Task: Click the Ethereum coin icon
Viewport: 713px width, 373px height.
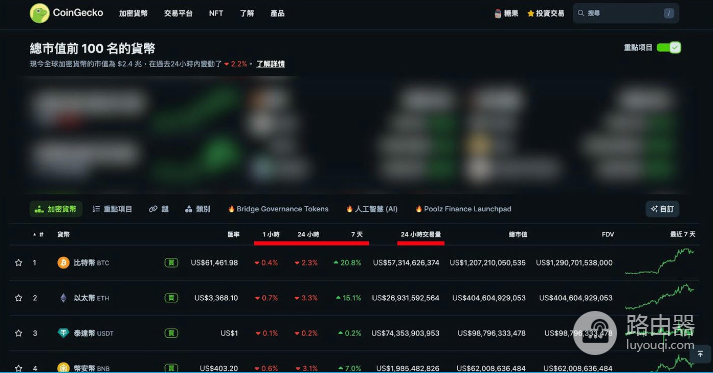Action: [x=63, y=298]
